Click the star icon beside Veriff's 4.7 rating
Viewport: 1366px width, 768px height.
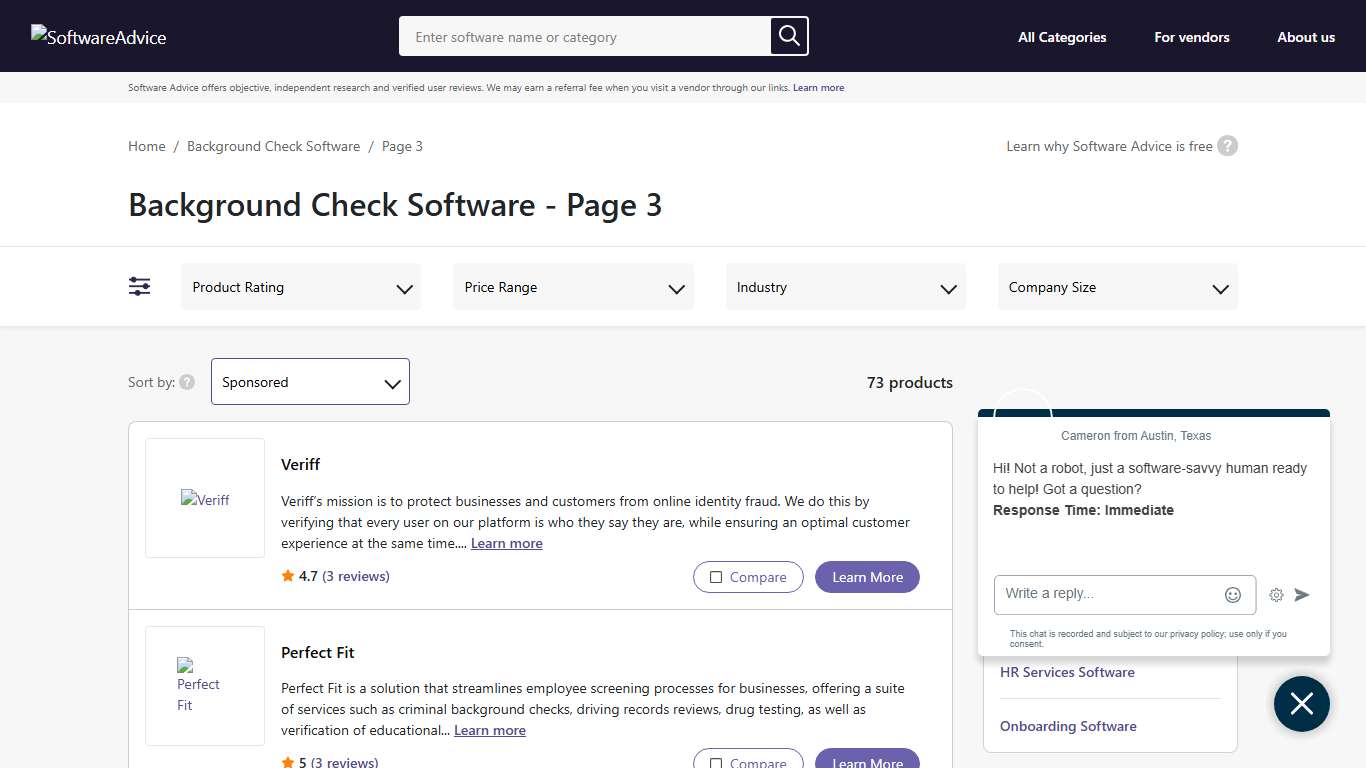[x=288, y=575]
